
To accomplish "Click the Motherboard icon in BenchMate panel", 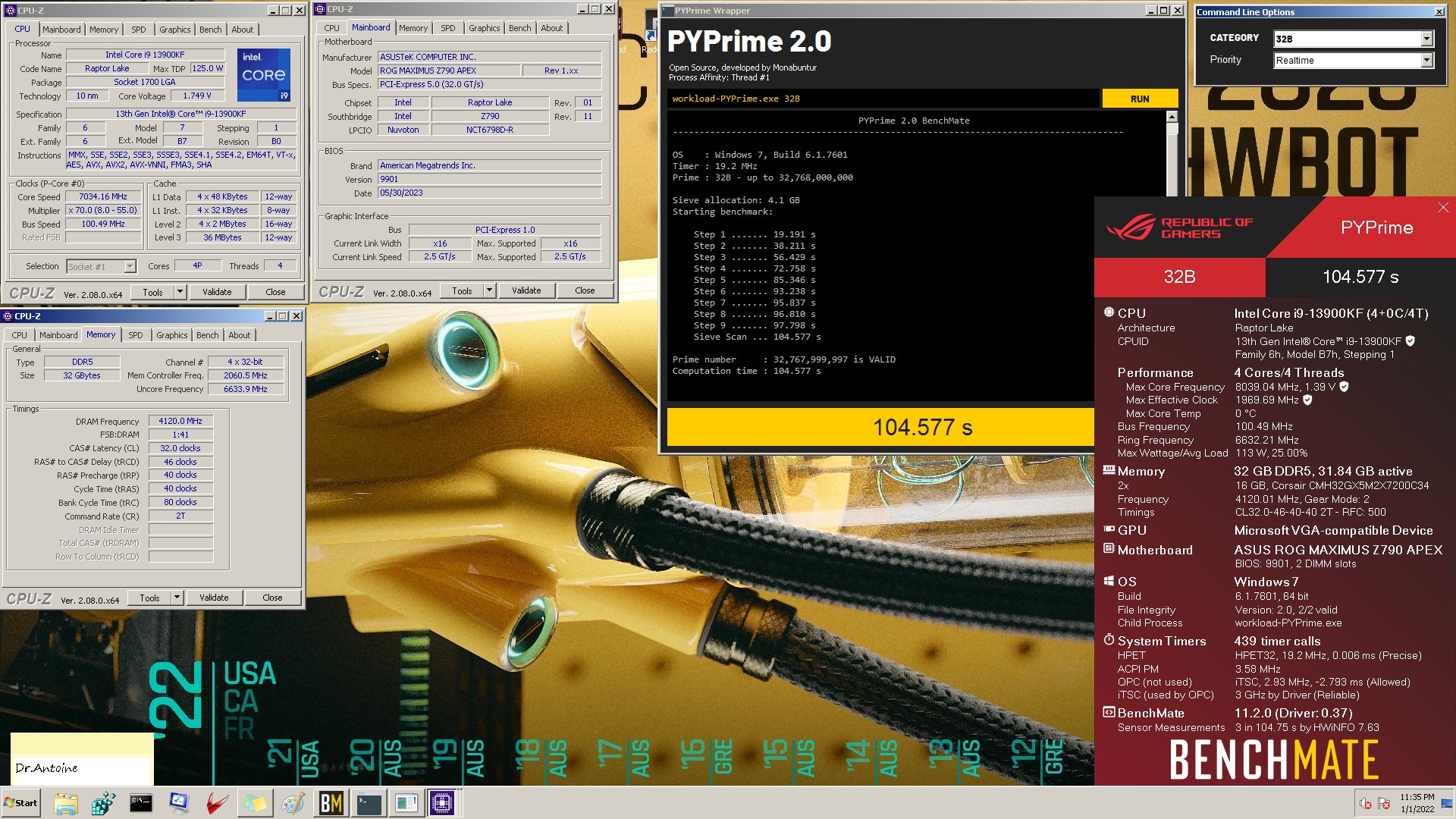I will point(1109,548).
